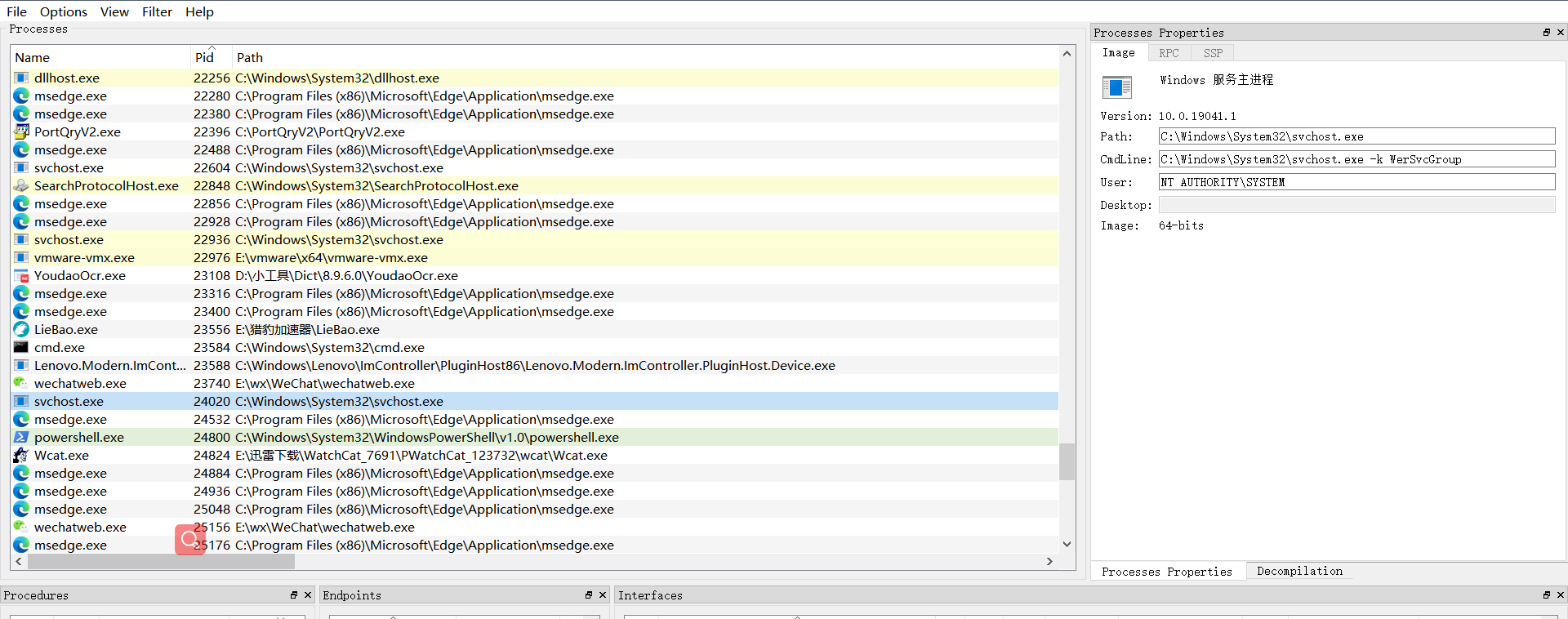Open the Options menu
The height and width of the screenshot is (619, 1568).
(64, 11)
